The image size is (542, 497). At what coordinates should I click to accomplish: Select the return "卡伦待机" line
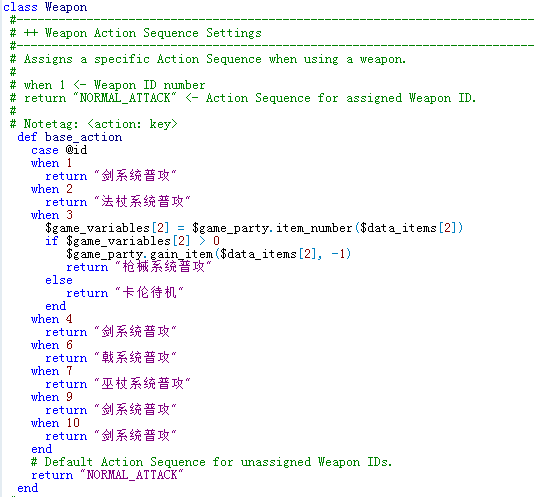coord(125,293)
